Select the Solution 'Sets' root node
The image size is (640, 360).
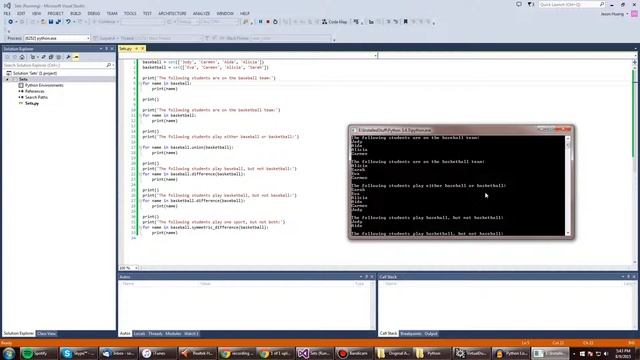(35, 73)
